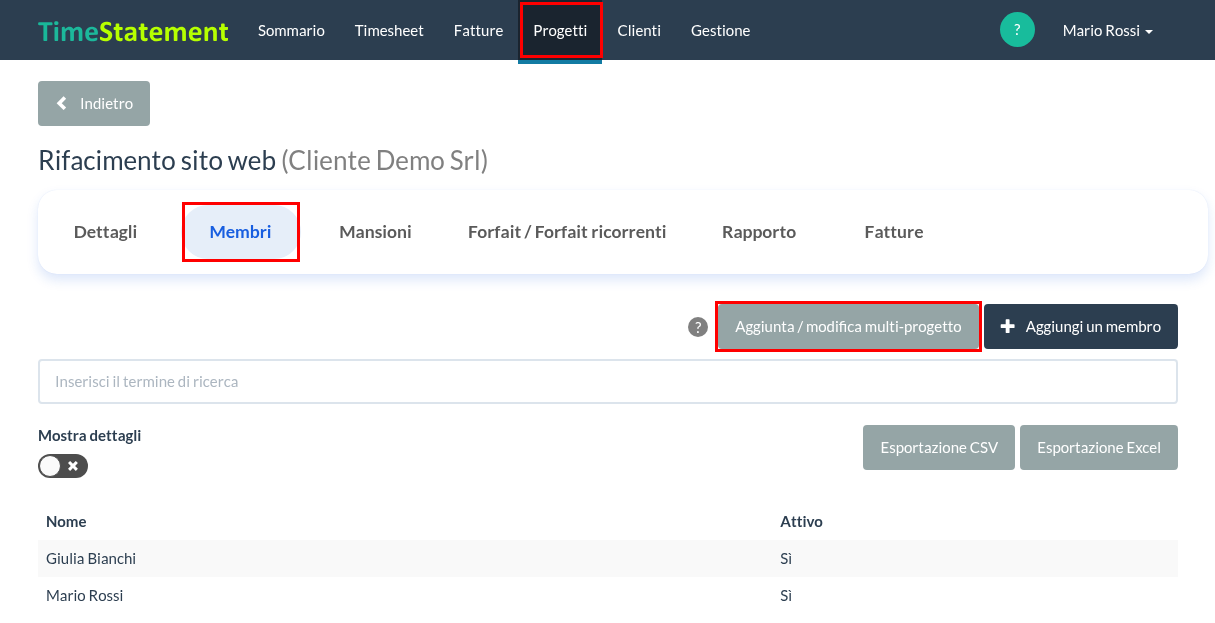Click Aggiungi un membro

tap(1081, 327)
